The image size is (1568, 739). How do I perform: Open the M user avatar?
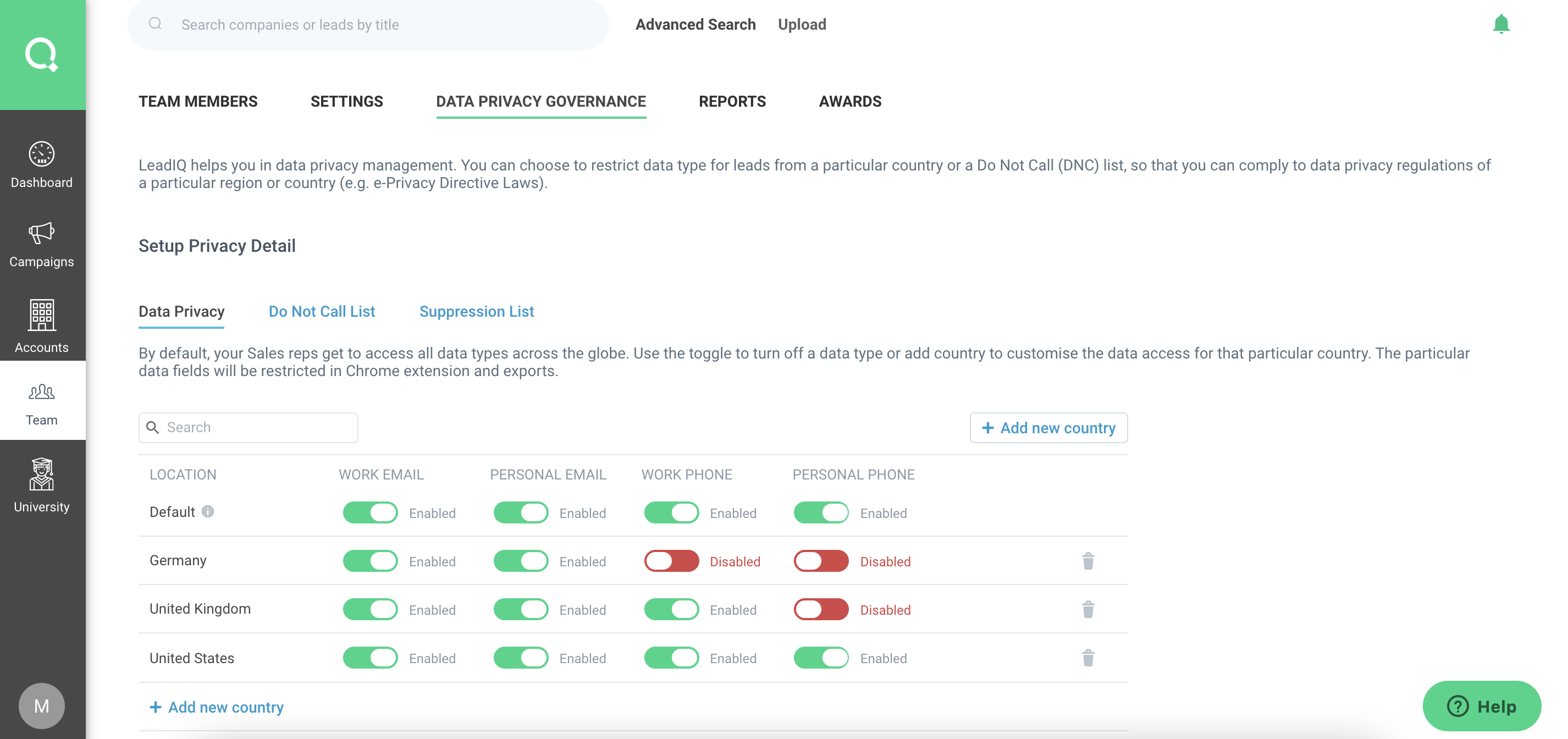(41, 705)
